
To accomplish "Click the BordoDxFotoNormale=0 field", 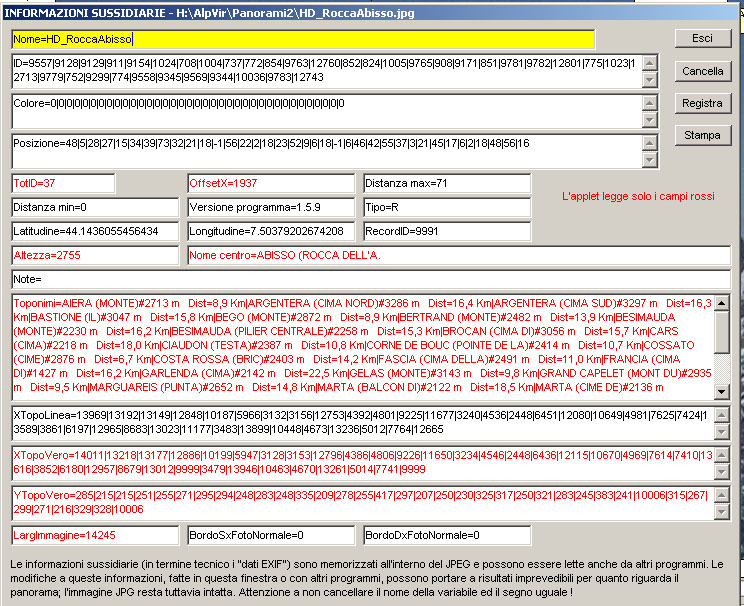I will pyautogui.click(x=447, y=535).
